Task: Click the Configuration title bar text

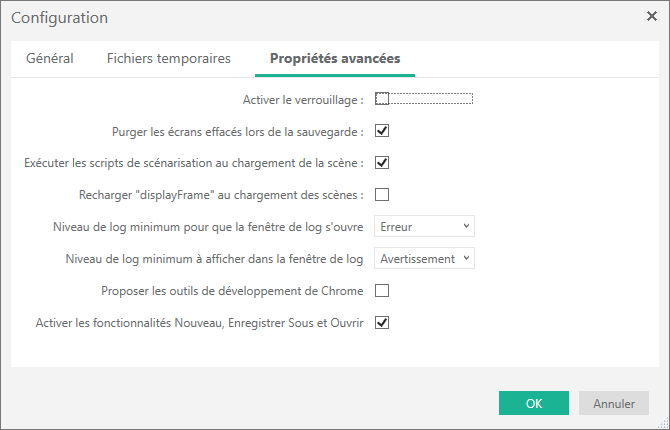Action: click(x=60, y=18)
